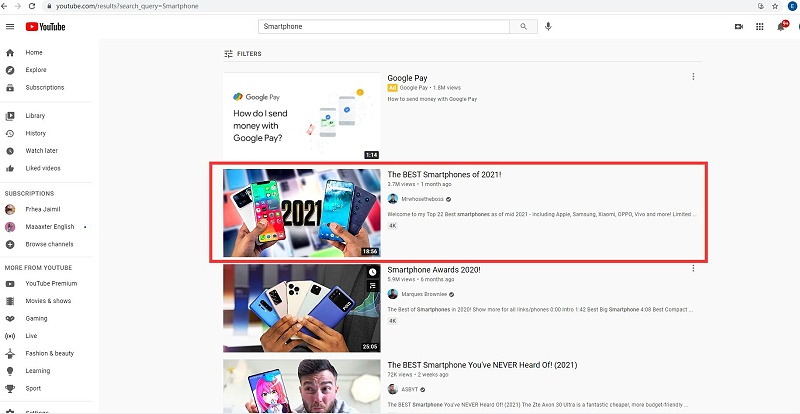Open Liked videos in the sidebar
The height and width of the screenshot is (414, 800).
[42, 168]
